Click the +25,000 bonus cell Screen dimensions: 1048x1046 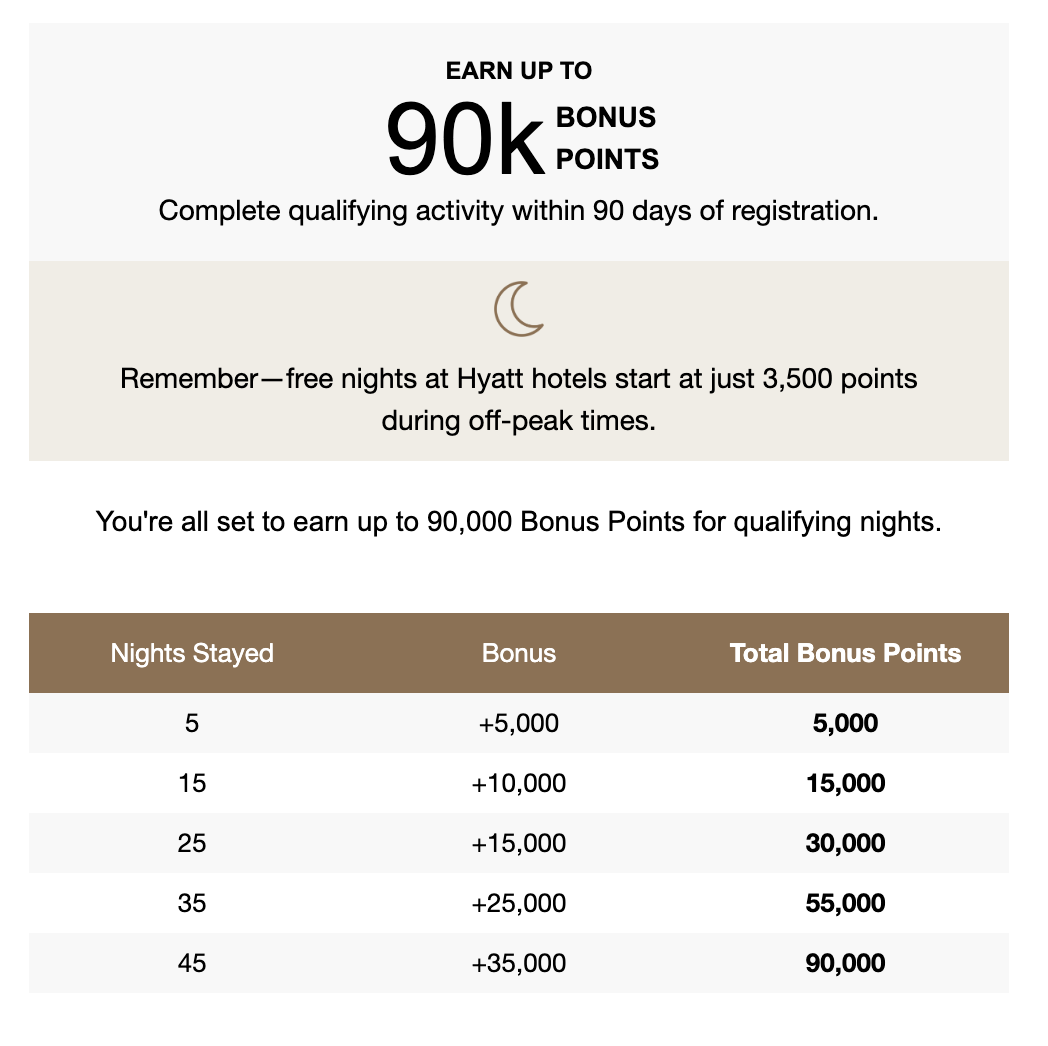pyautogui.click(x=519, y=903)
